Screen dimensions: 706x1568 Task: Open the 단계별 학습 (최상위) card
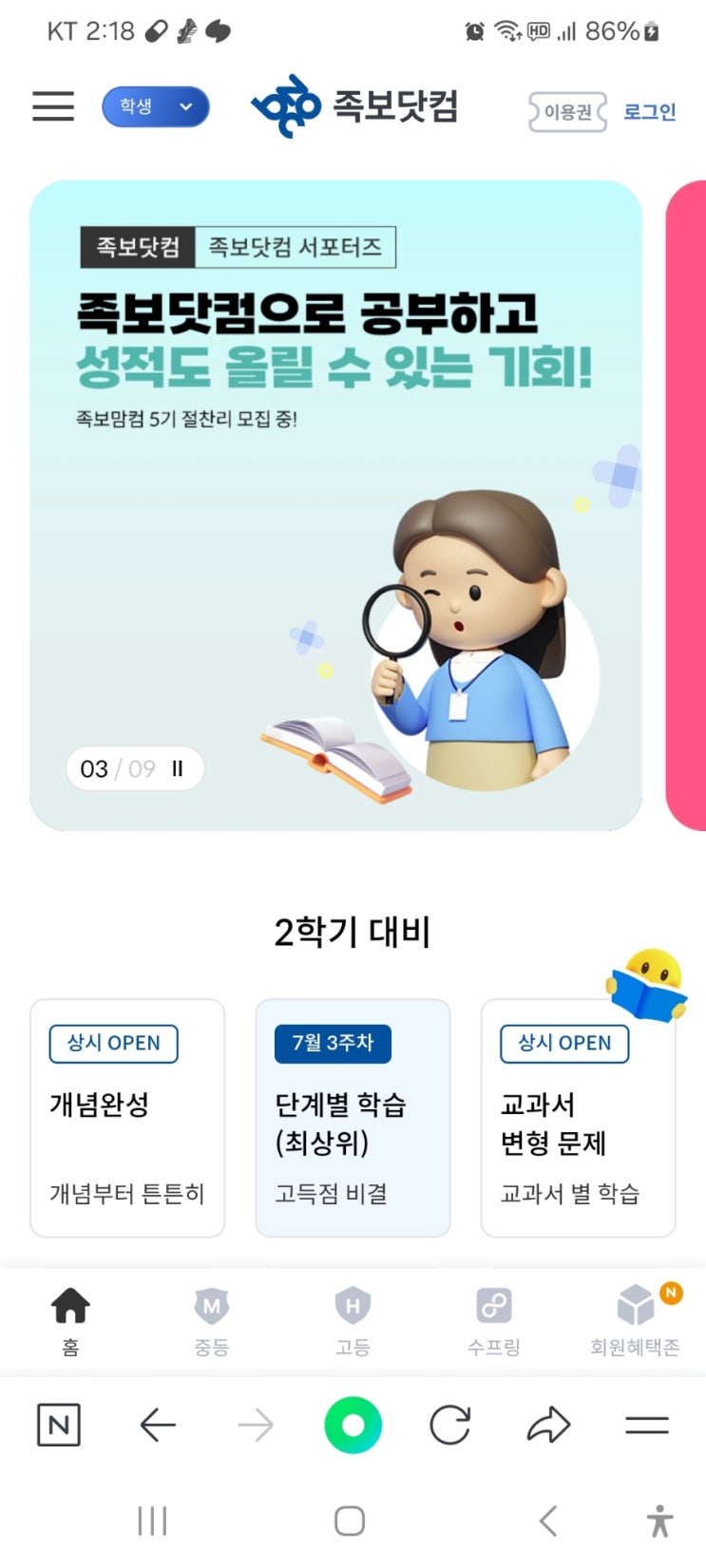click(353, 1118)
